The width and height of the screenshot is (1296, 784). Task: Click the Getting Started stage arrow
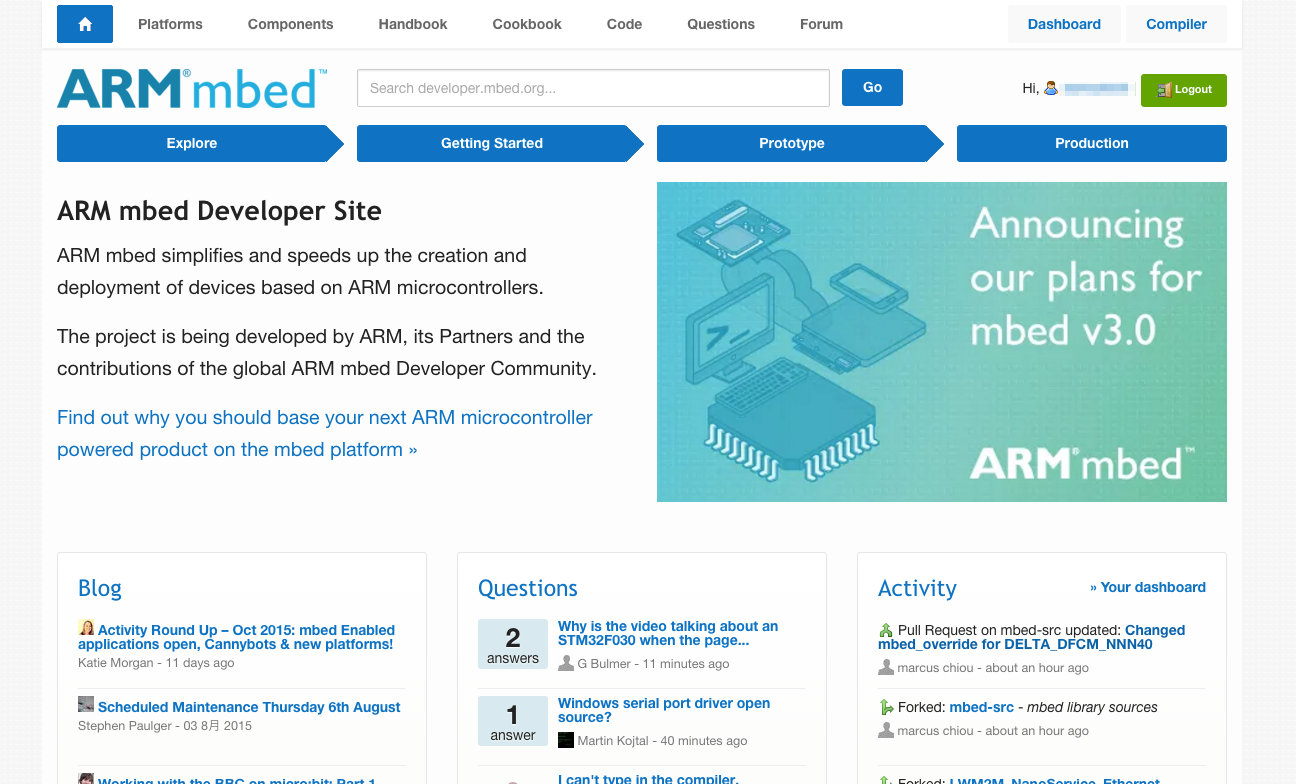(x=491, y=143)
